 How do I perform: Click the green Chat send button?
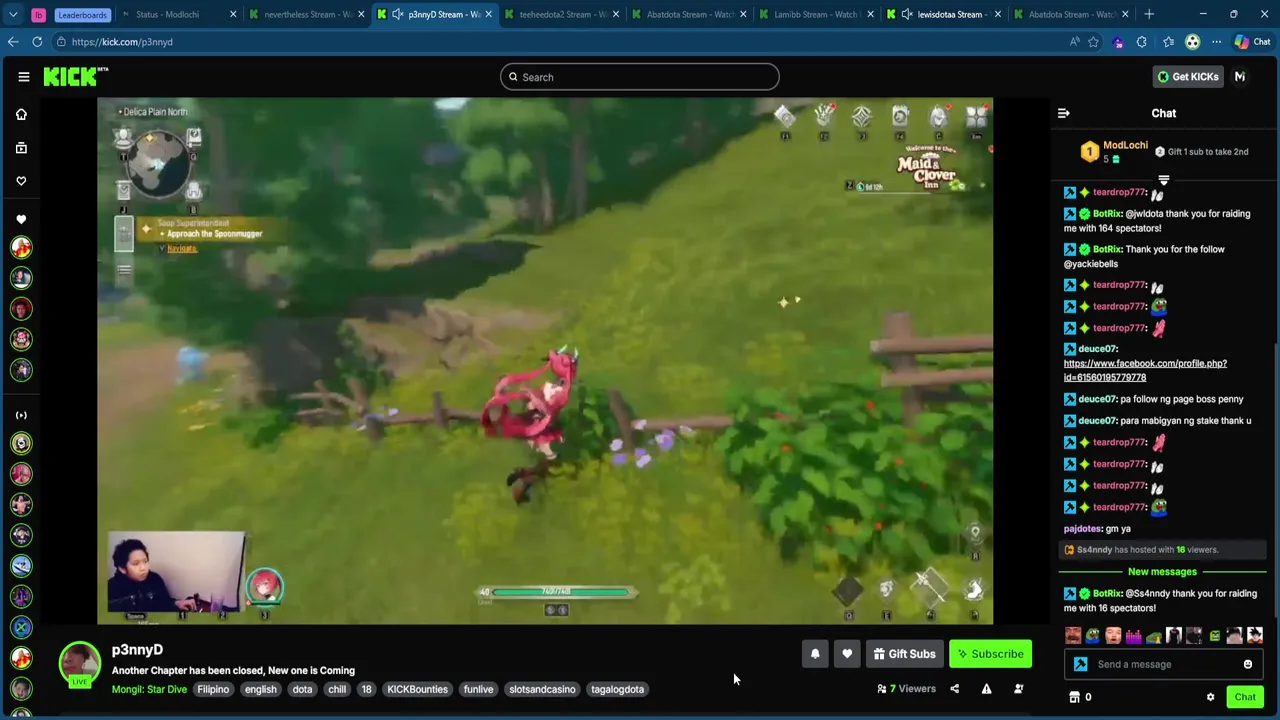pyautogui.click(x=1245, y=697)
